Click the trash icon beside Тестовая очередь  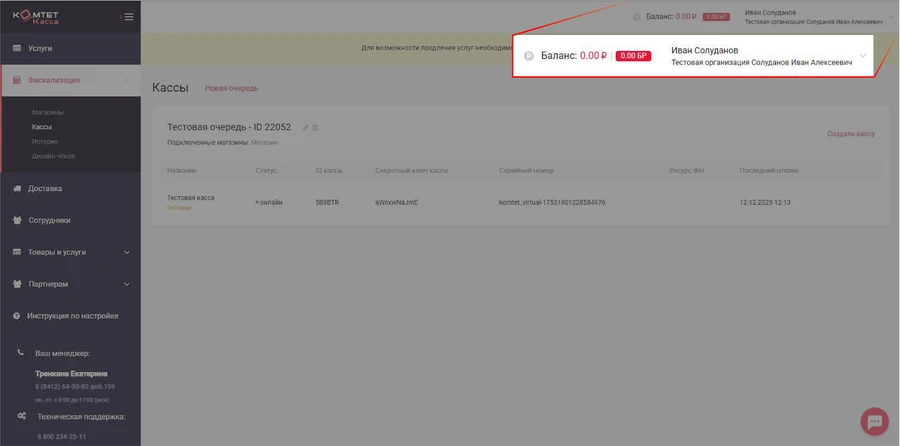pyautogui.click(x=316, y=127)
